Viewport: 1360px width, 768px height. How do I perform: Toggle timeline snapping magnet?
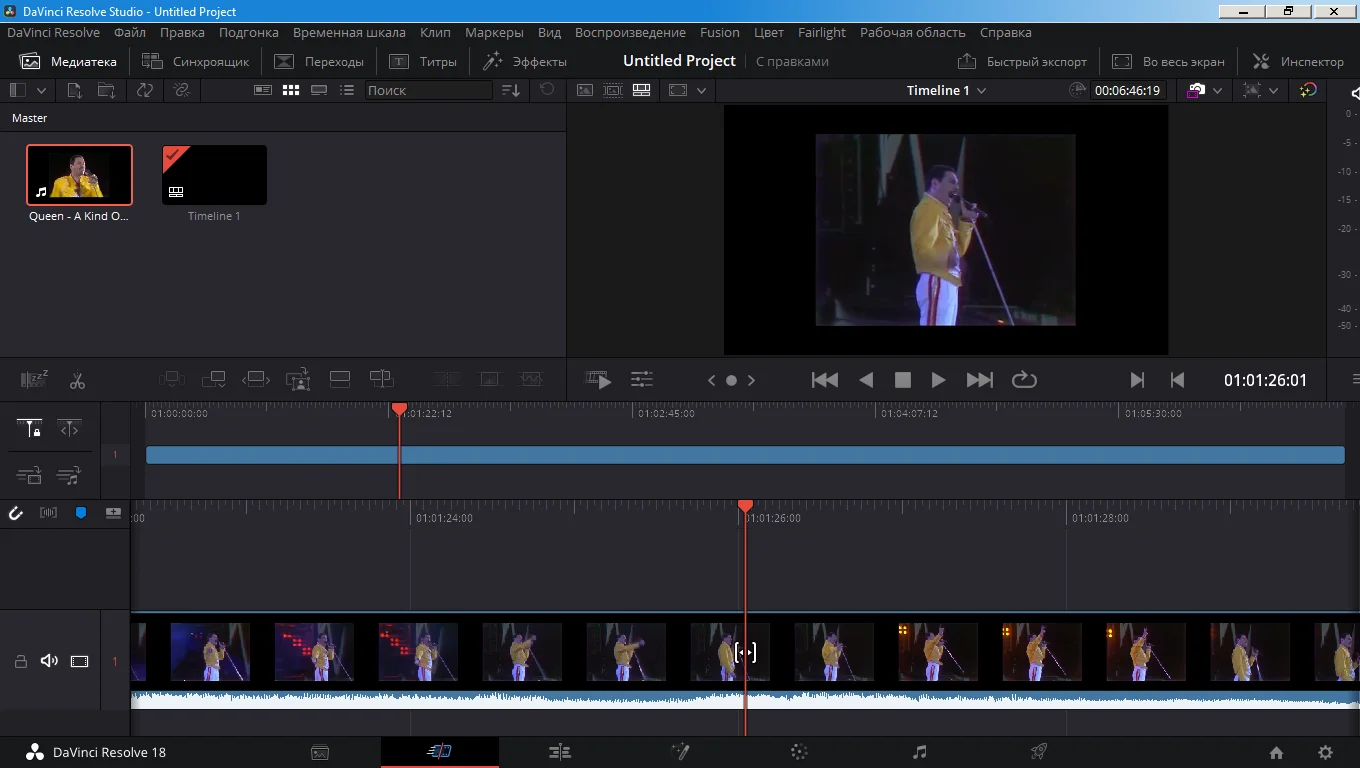tap(16, 513)
